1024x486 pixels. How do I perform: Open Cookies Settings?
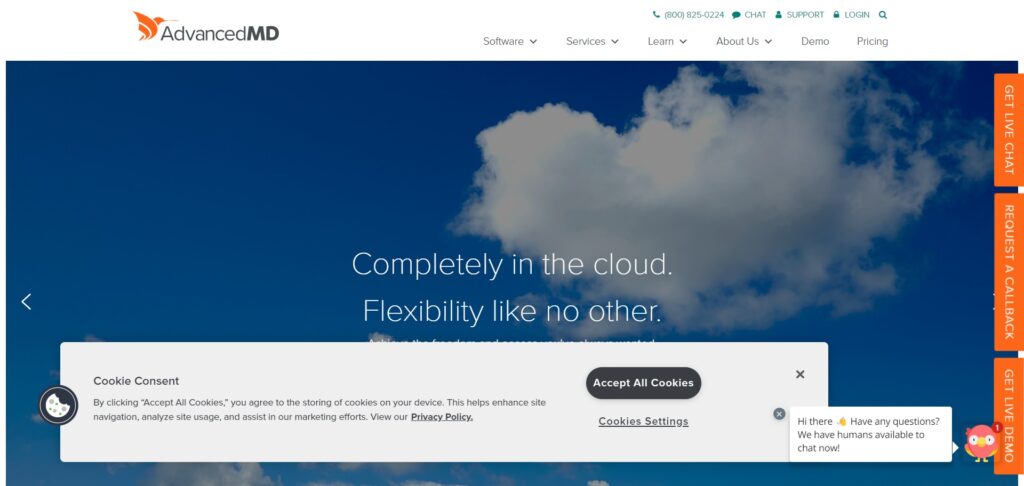pyautogui.click(x=643, y=421)
